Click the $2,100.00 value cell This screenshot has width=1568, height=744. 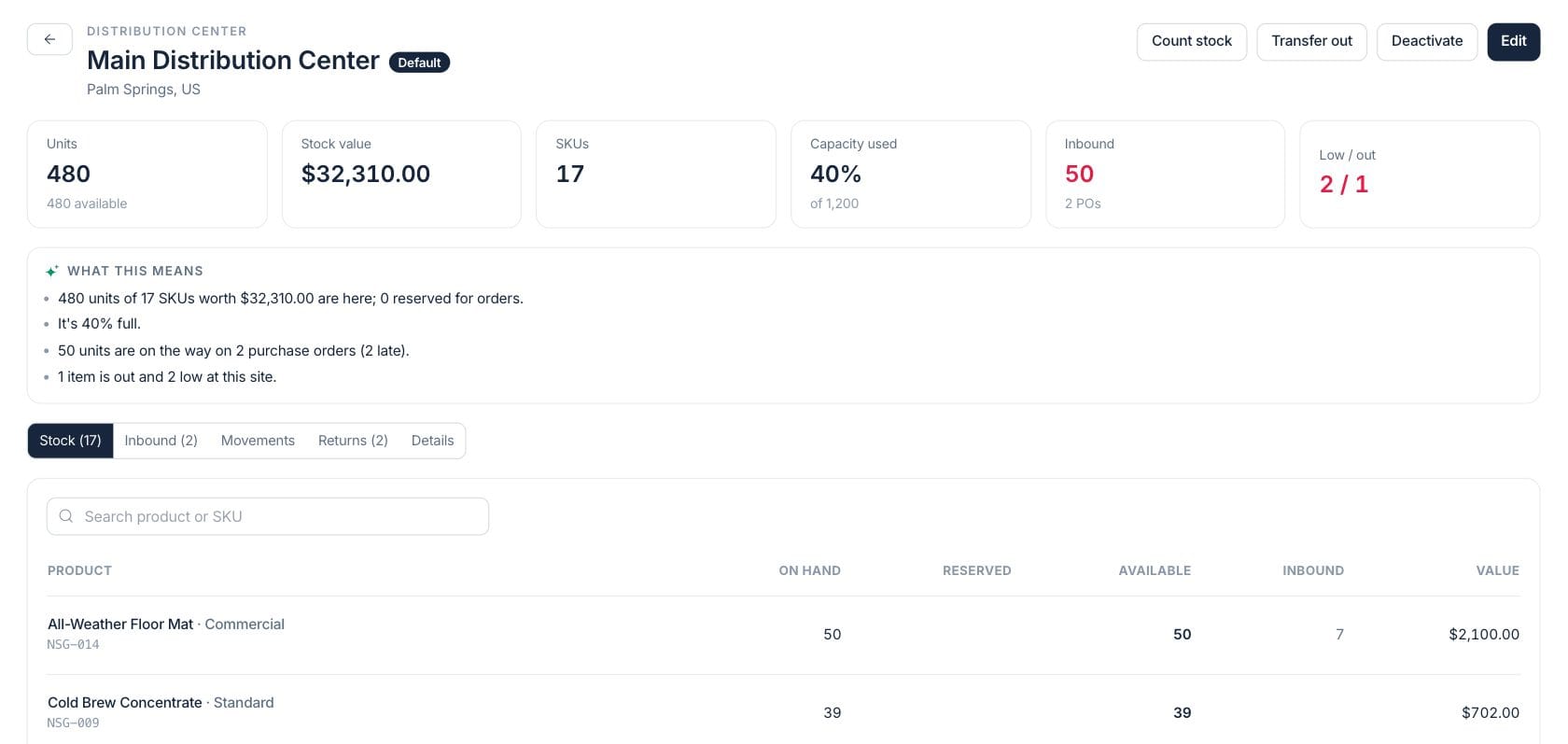pos(1484,634)
